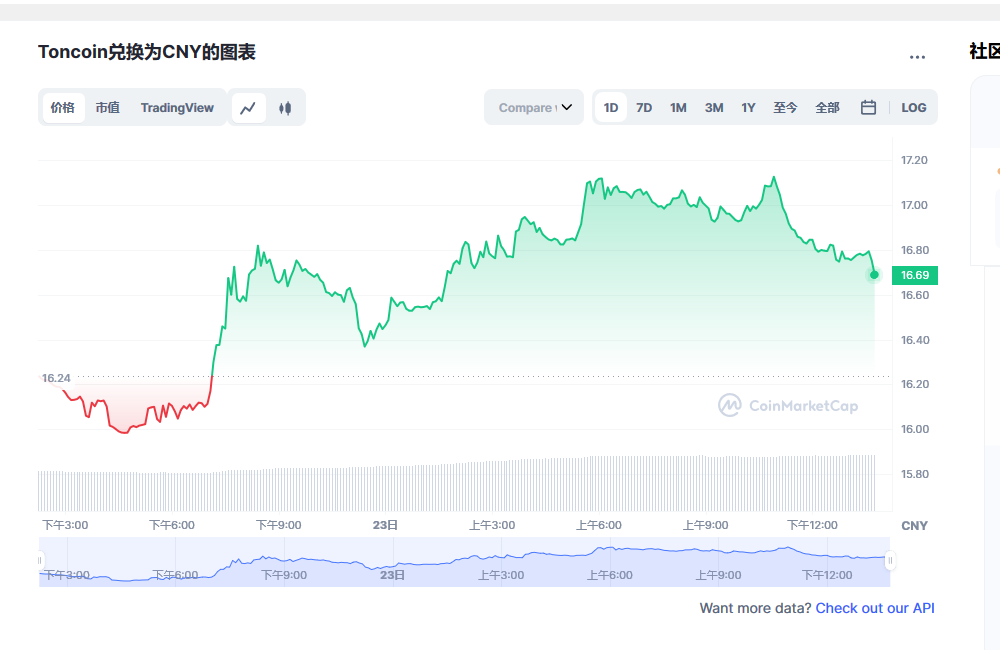Click the Toncoin兑换为CNY的图表 heading
This screenshot has width=1000, height=650.
[x=147, y=52]
